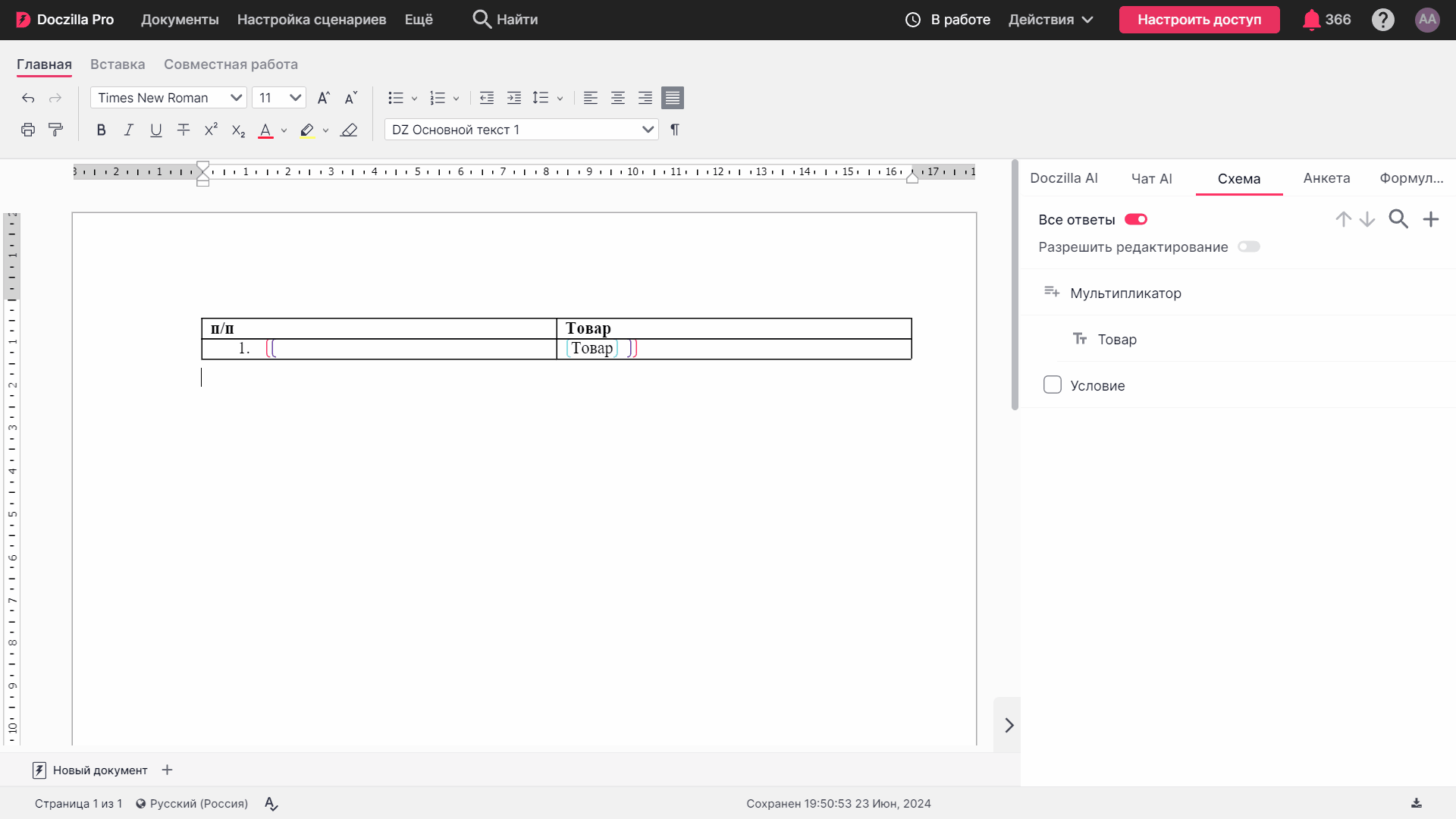1456x819 pixels.
Task: Open the Times New Roman font dropdown
Action: (168, 98)
